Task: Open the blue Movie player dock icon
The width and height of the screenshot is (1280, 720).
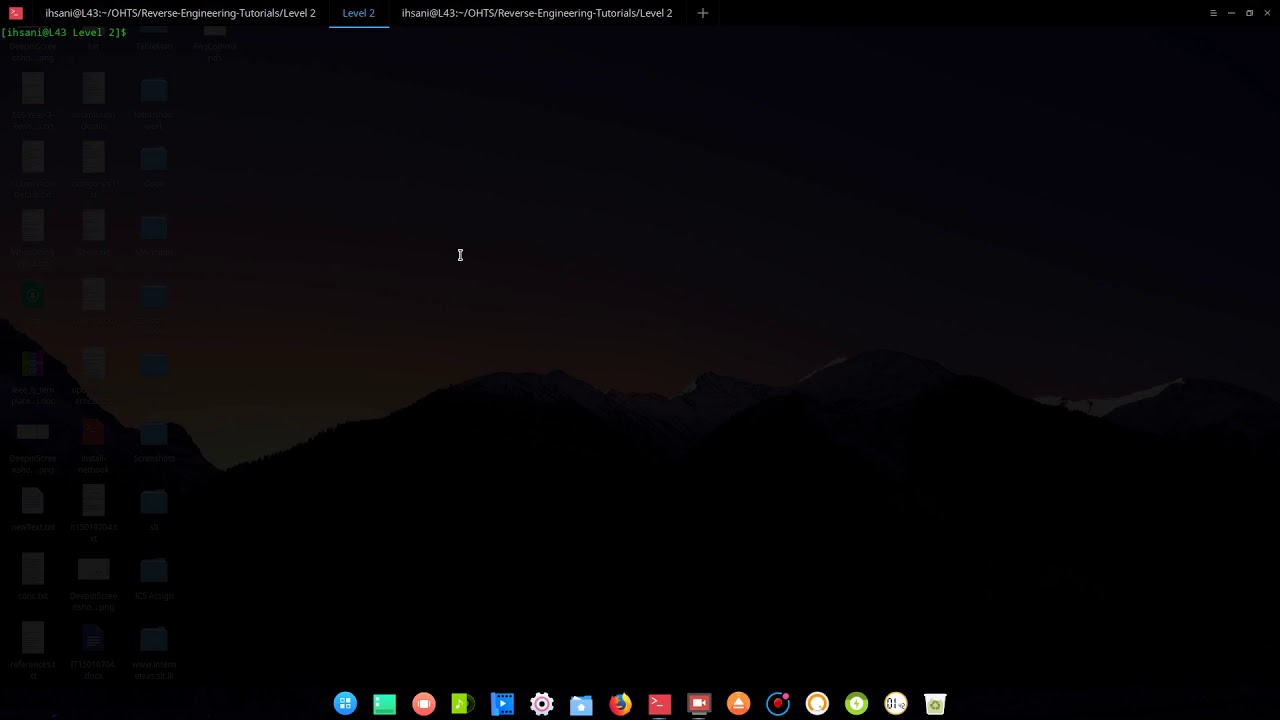Action: click(502, 704)
